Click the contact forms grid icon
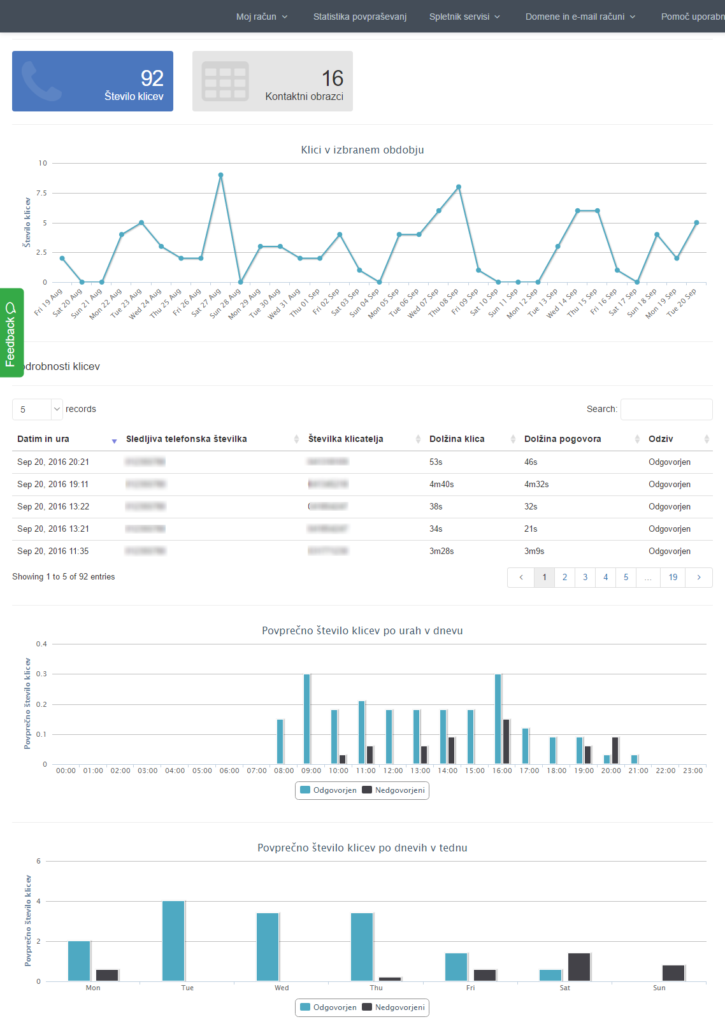 [225, 81]
